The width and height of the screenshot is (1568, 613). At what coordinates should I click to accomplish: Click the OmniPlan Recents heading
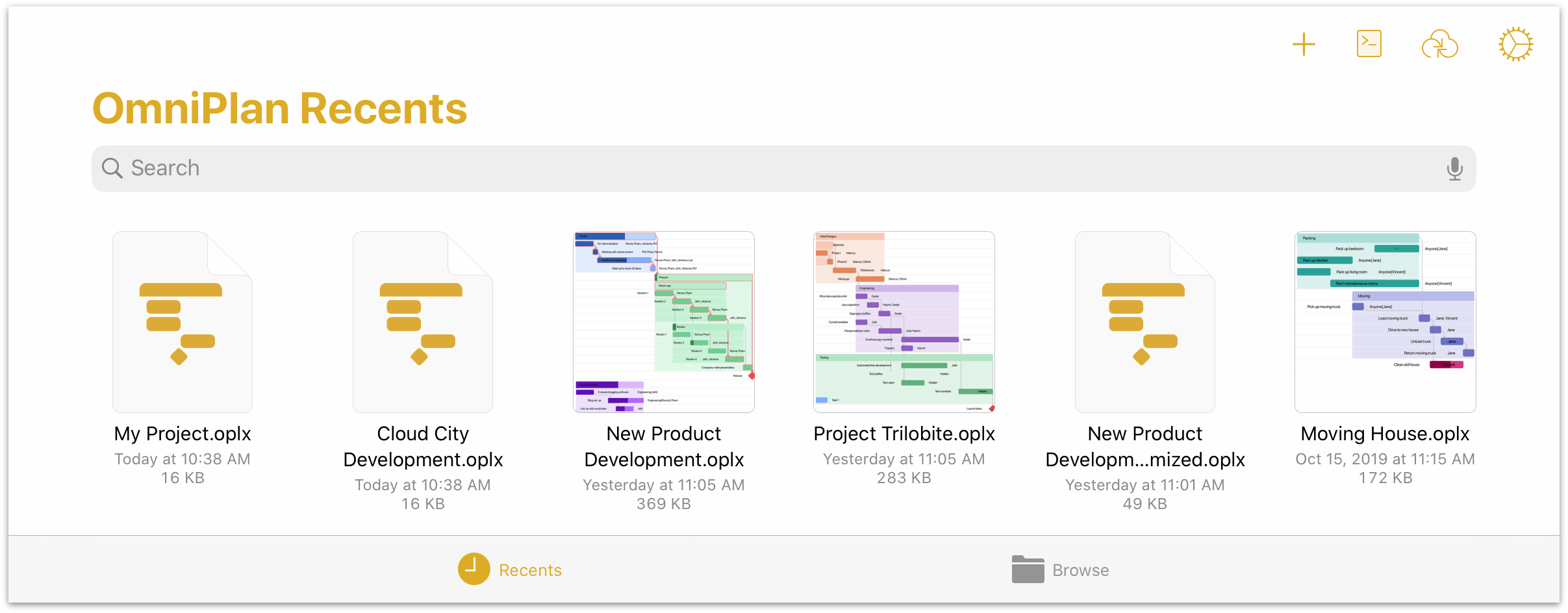(280, 108)
